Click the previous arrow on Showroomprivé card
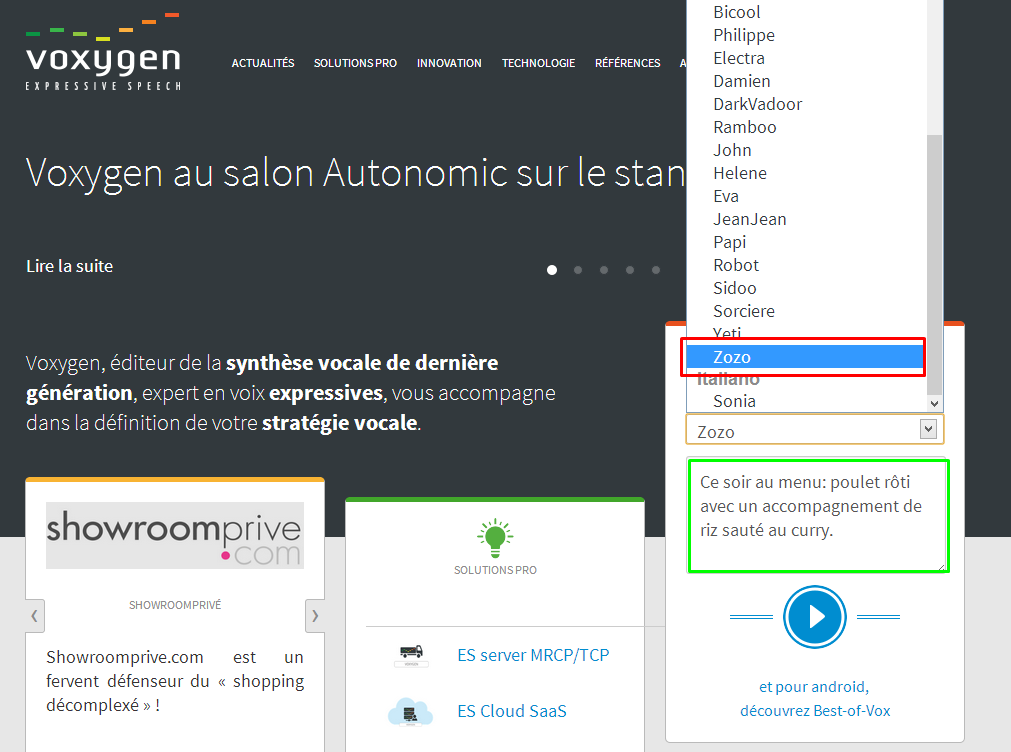 [35, 615]
